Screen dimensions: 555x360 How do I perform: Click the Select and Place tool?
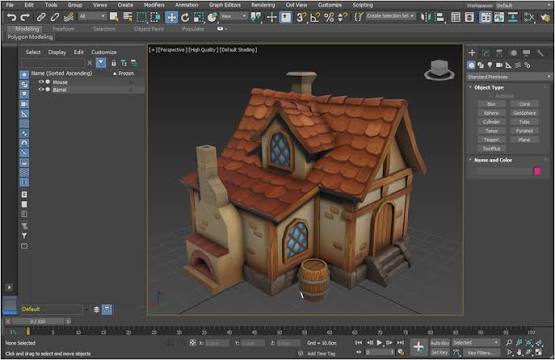(x=212, y=17)
